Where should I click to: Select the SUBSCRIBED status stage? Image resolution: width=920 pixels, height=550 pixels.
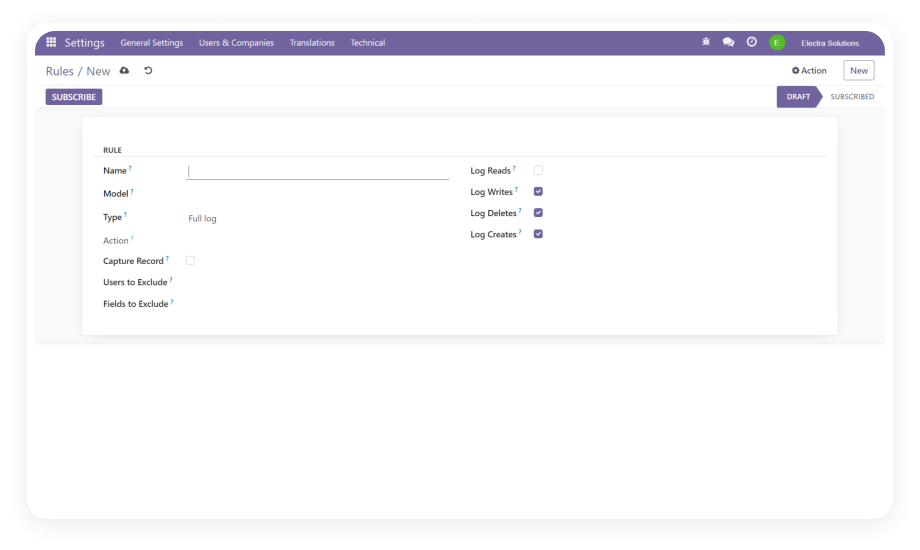click(x=852, y=97)
